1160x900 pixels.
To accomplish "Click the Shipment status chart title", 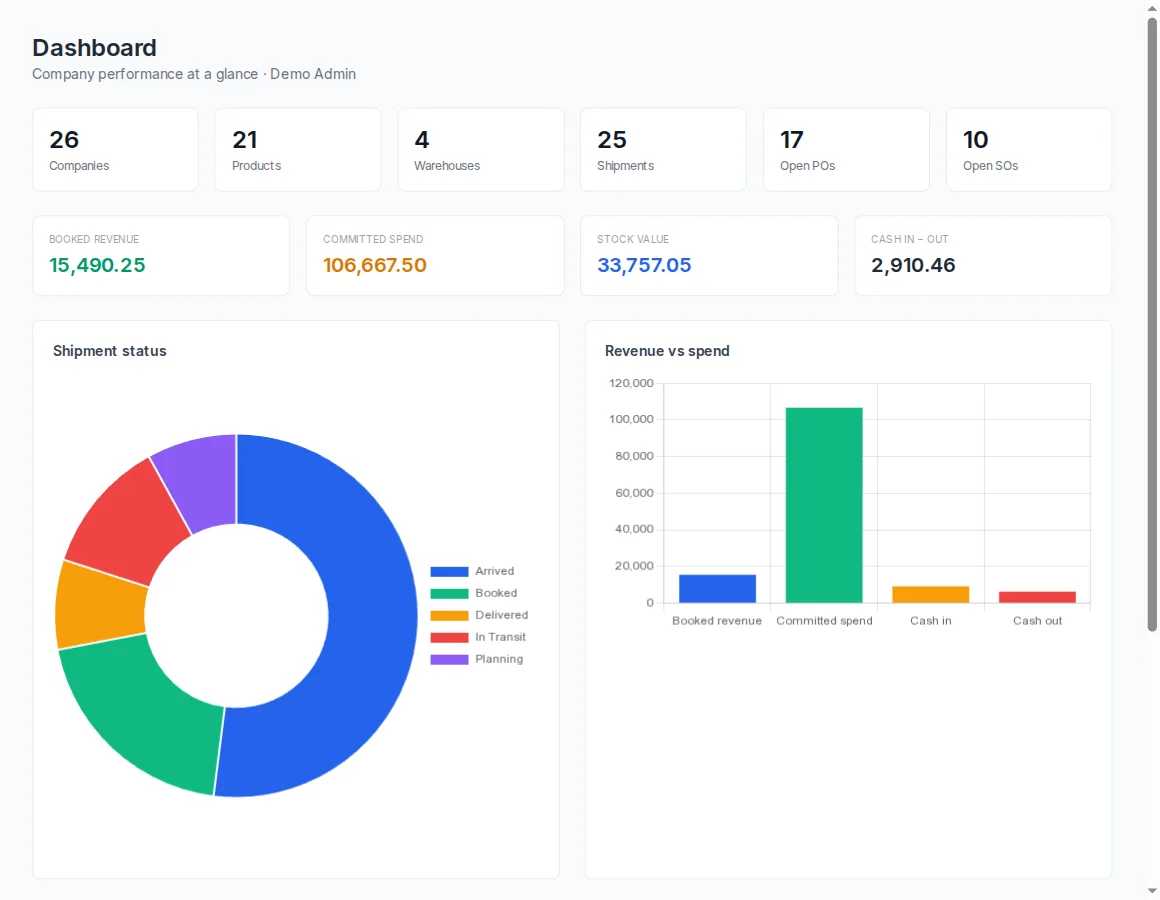I will pyautogui.click(x=109, y=351).
